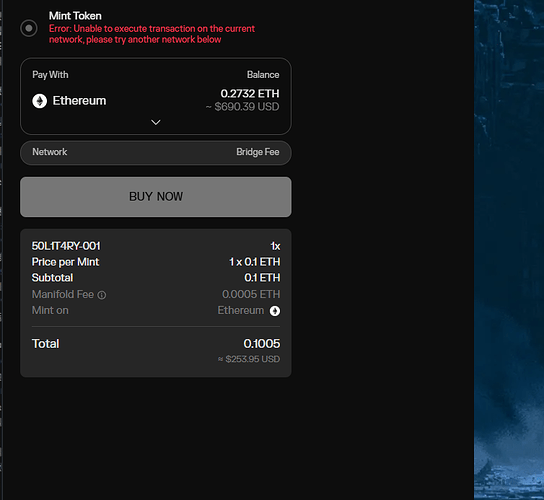Click the Total 0.1005 amount

tap(262, 344)
